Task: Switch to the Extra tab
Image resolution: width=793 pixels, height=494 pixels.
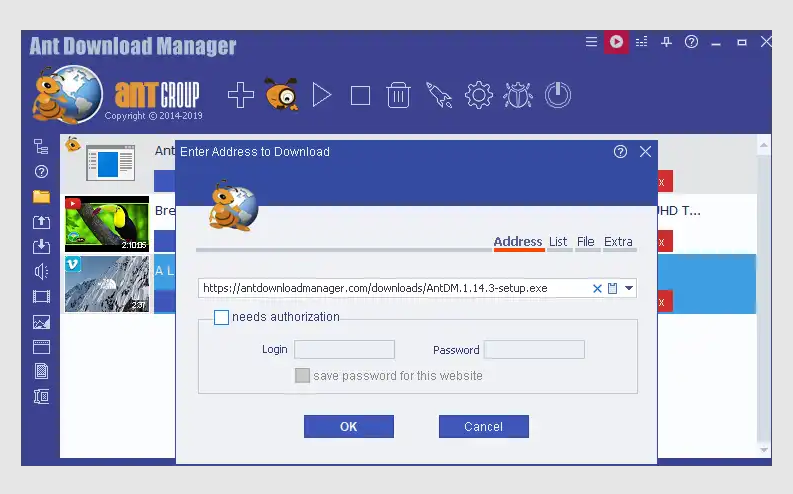Action: point(618,242)
